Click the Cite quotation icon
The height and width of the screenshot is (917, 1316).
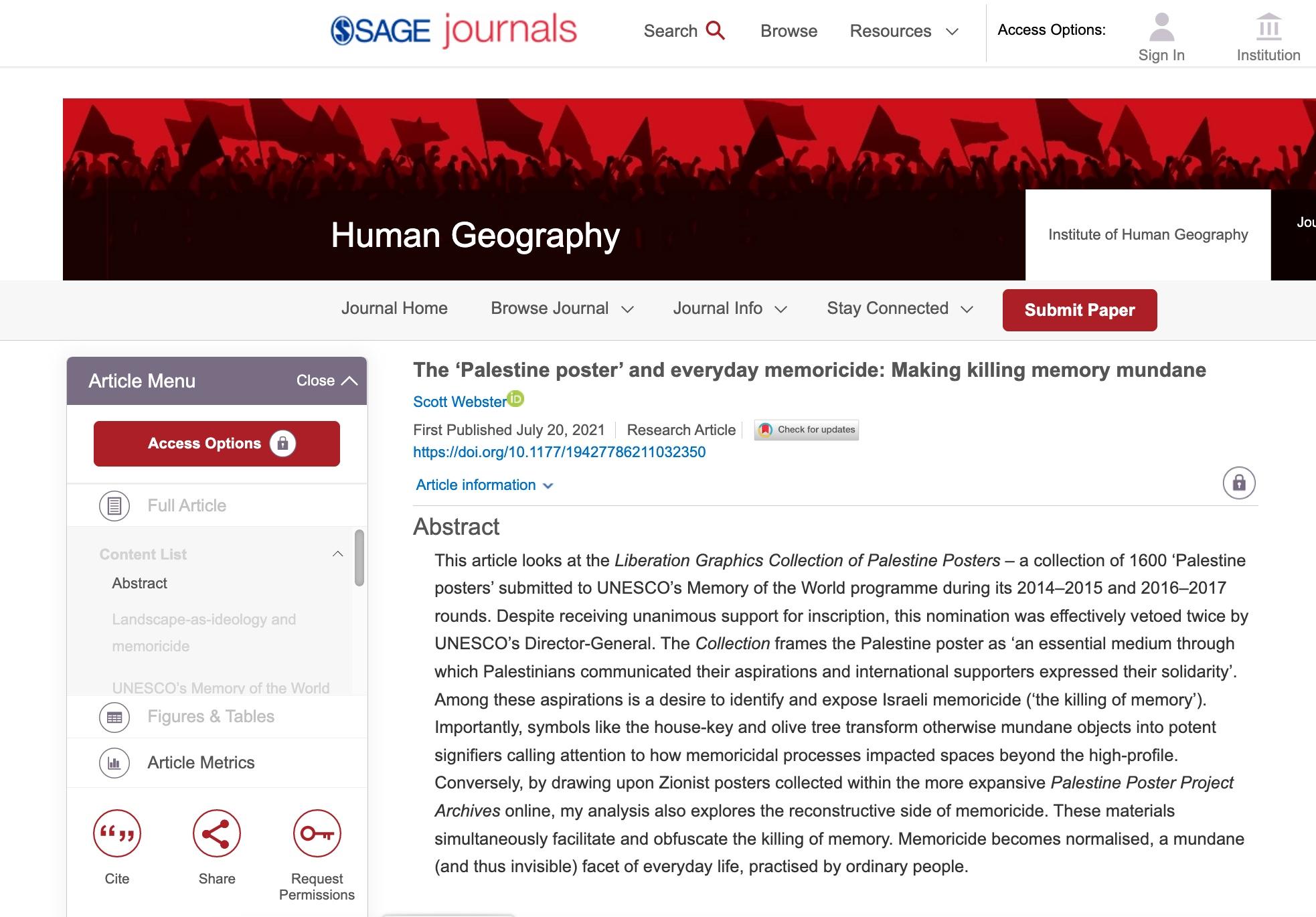(117, 833)
